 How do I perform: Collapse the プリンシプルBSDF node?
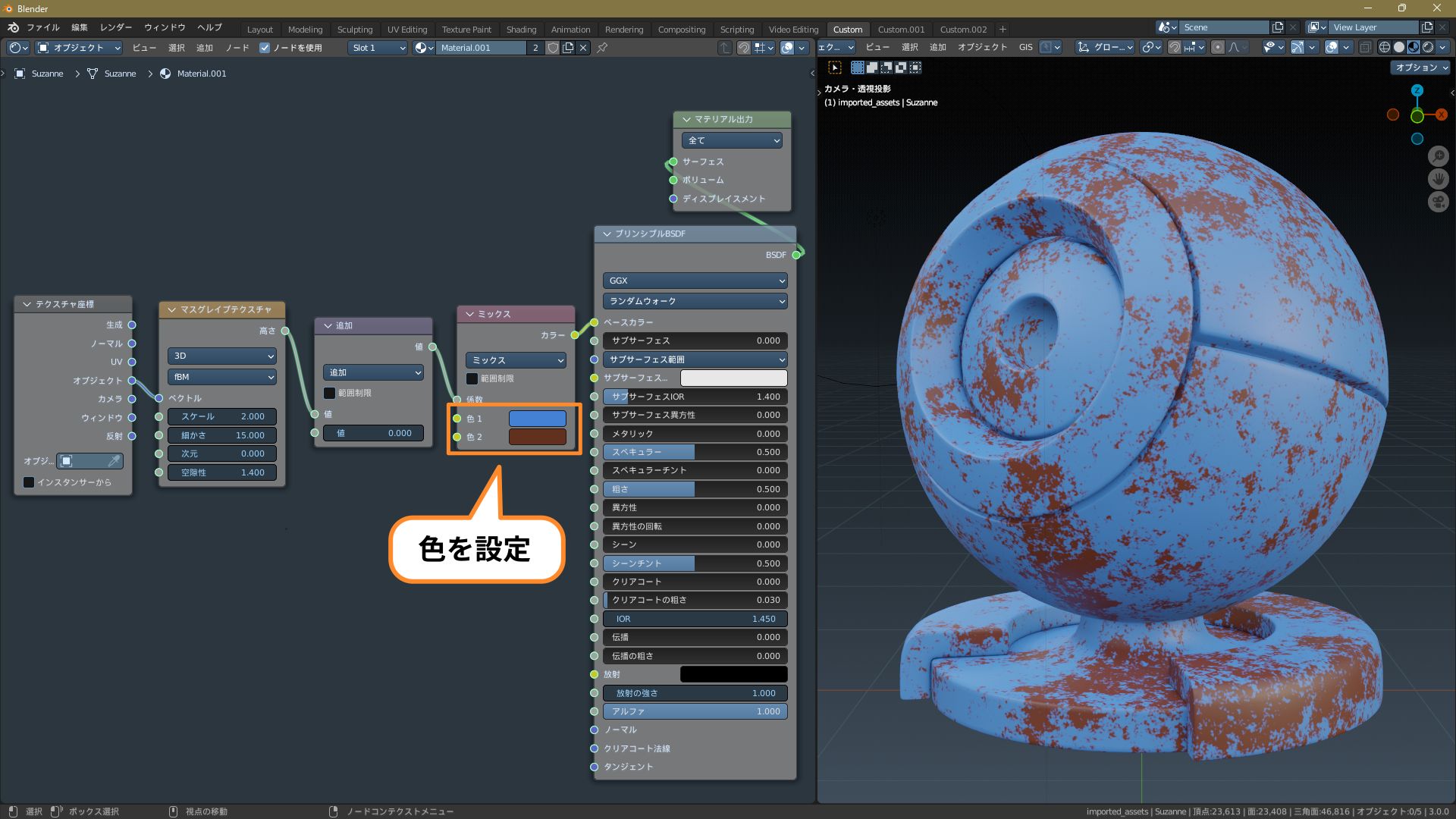(x=607, y=234)
